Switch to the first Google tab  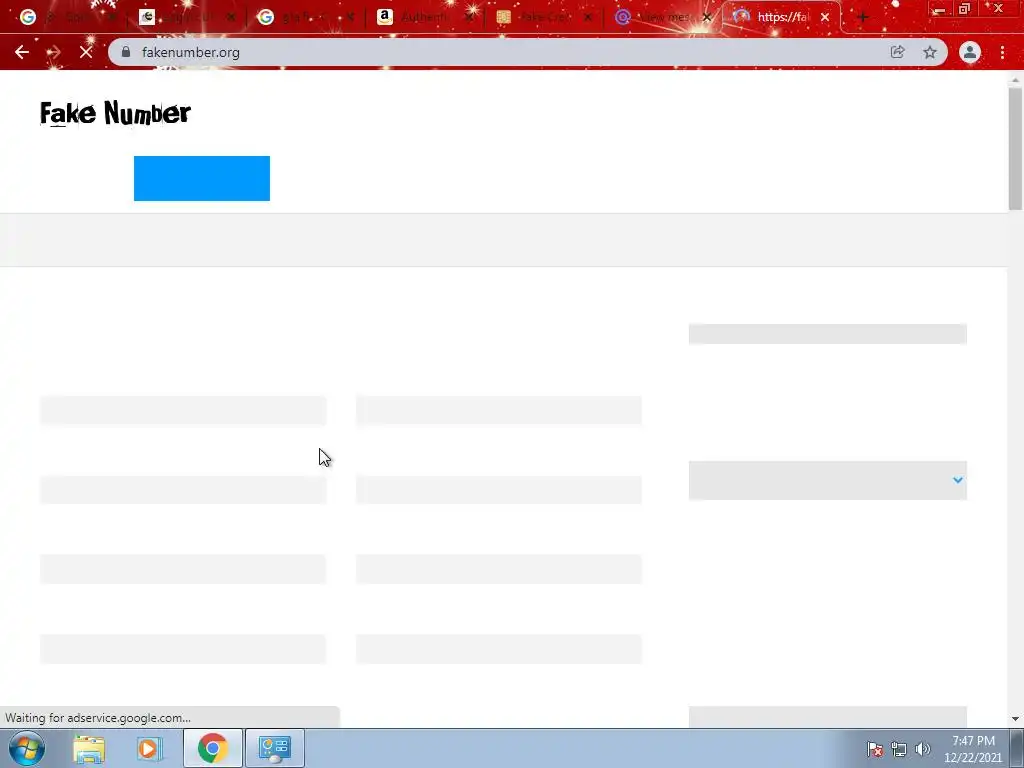65,18
